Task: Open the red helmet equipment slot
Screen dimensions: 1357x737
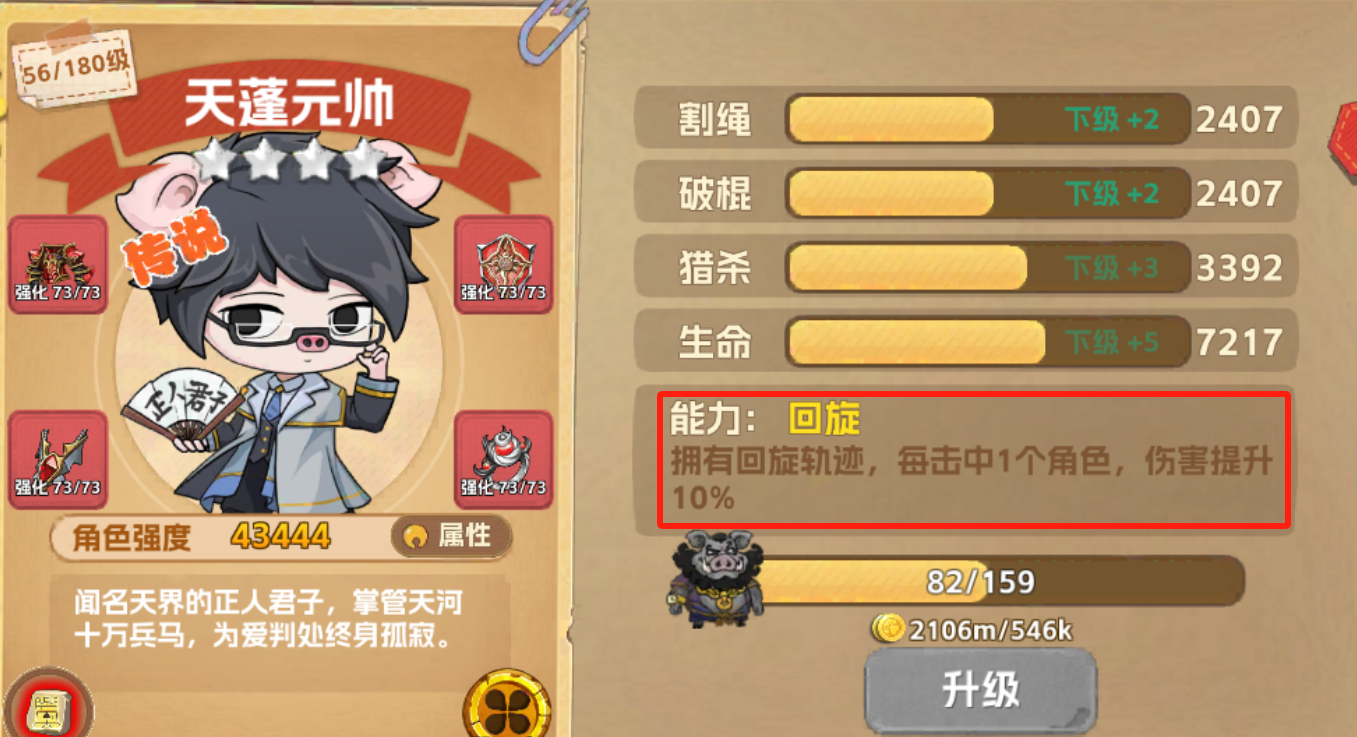Action: point(58,264)
